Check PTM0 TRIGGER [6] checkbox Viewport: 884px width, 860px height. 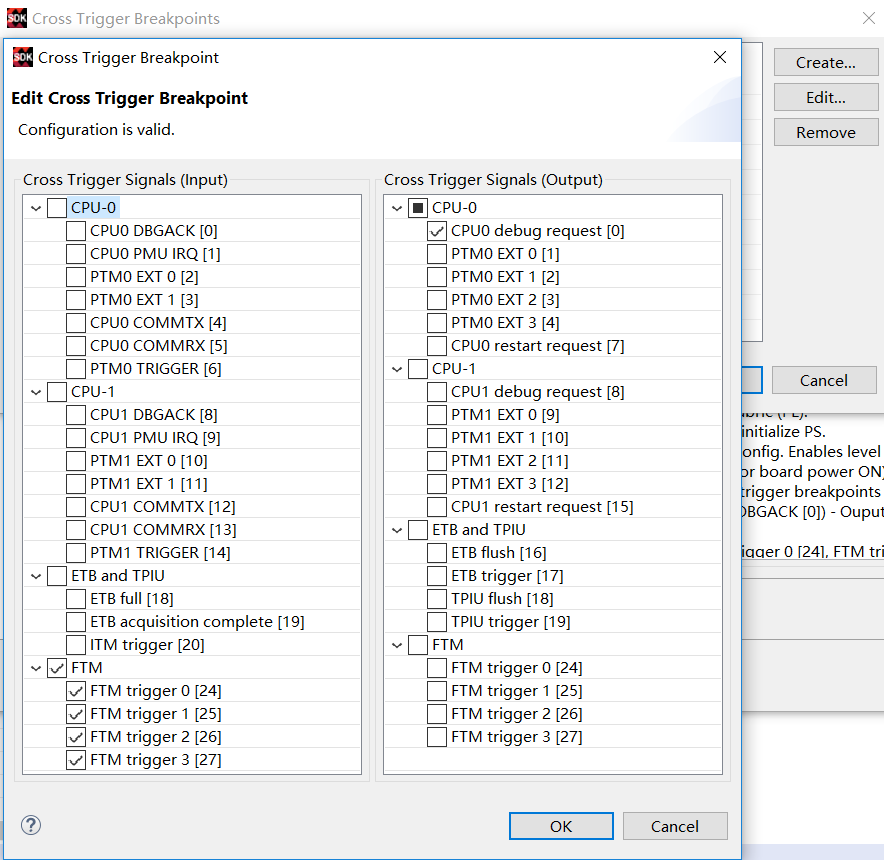click(x=76, y=369)
